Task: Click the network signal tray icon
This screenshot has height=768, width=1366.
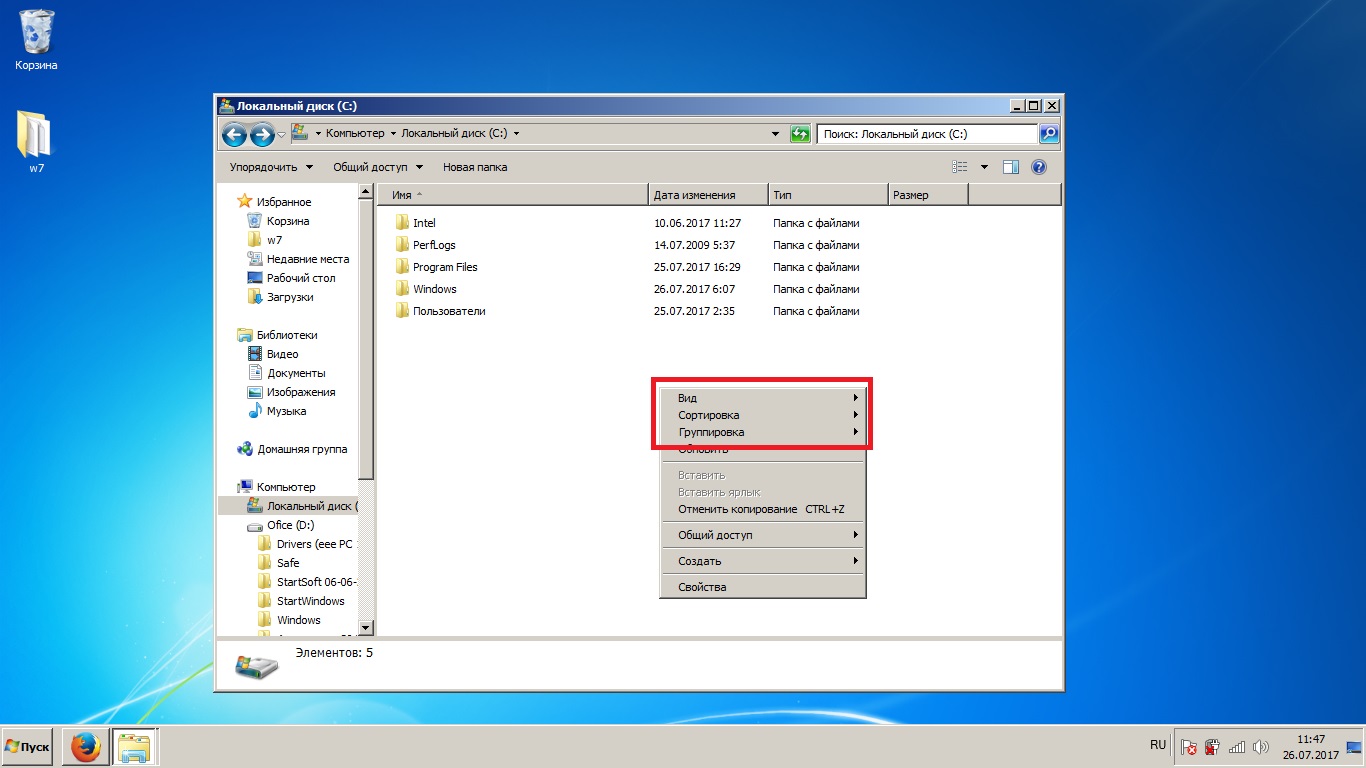Action: coord(1237,747)
